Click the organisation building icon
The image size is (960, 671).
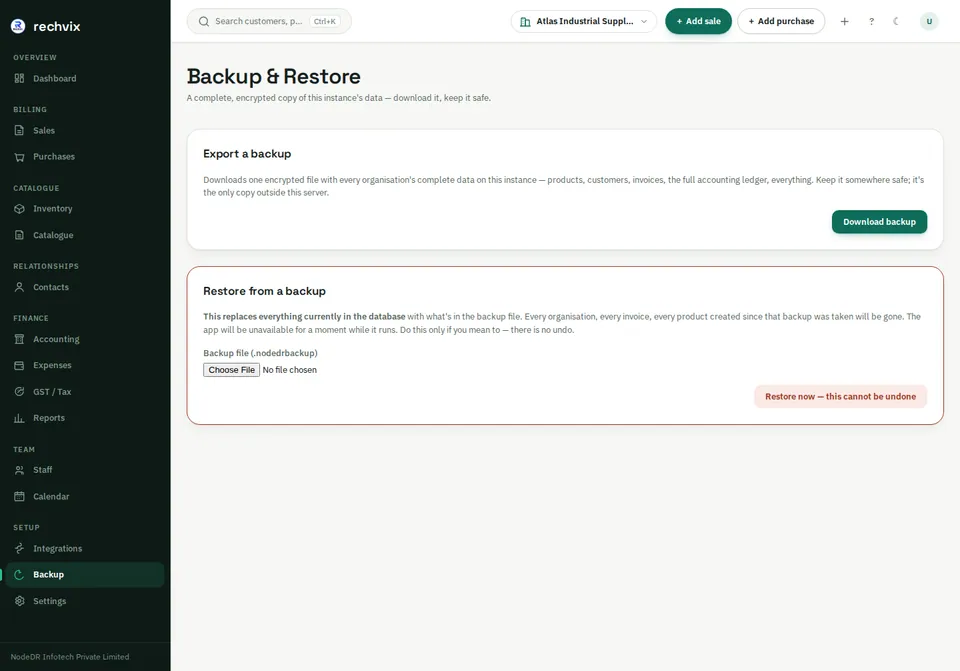[525, 21]
